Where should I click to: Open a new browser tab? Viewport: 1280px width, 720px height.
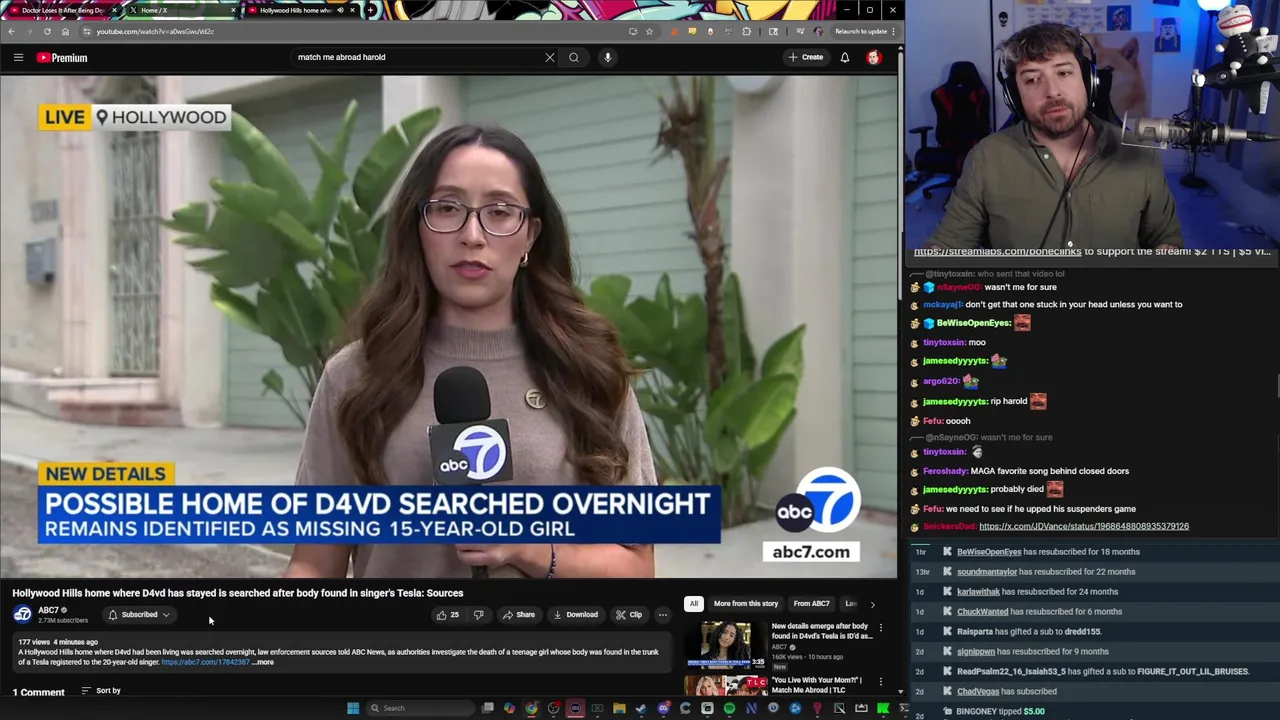pyautogui.click(x=371, y=10)
